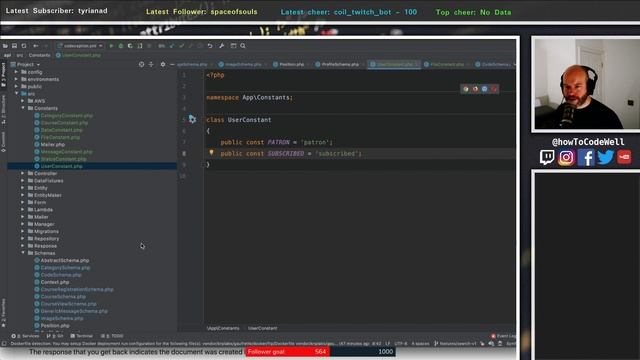
Task: Click the locate file target icon in Project panel
Action: click(141, 64)
